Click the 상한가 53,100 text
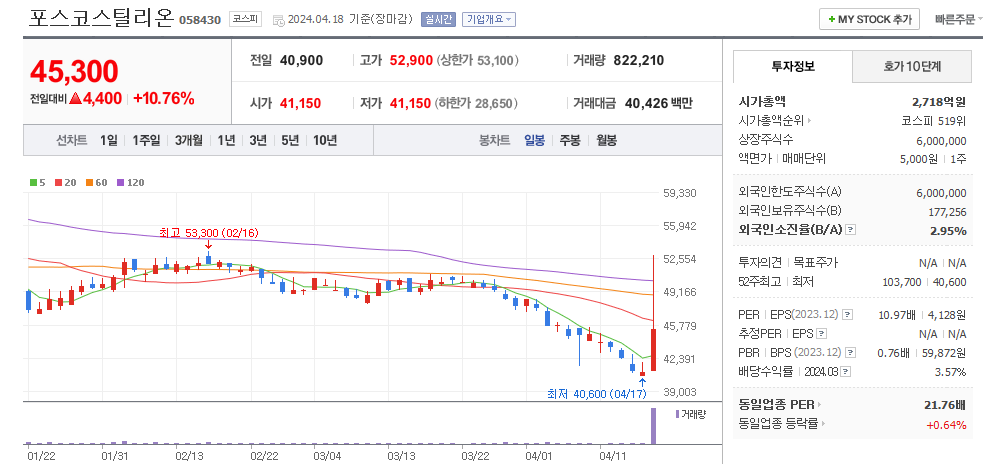The image size is (995, 464). (x=478, y=61)
